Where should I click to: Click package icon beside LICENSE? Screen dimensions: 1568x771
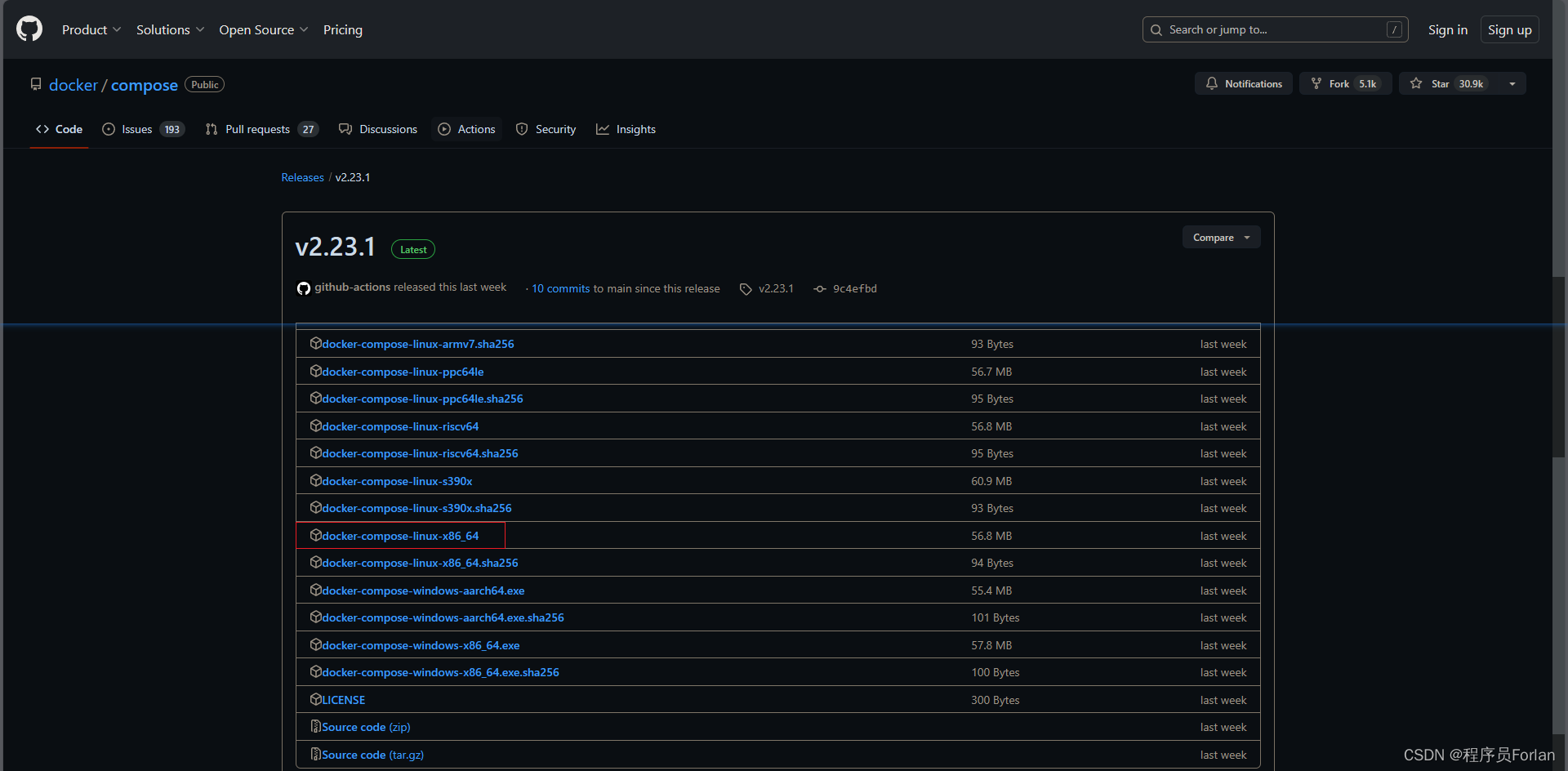tap(315, 700)
